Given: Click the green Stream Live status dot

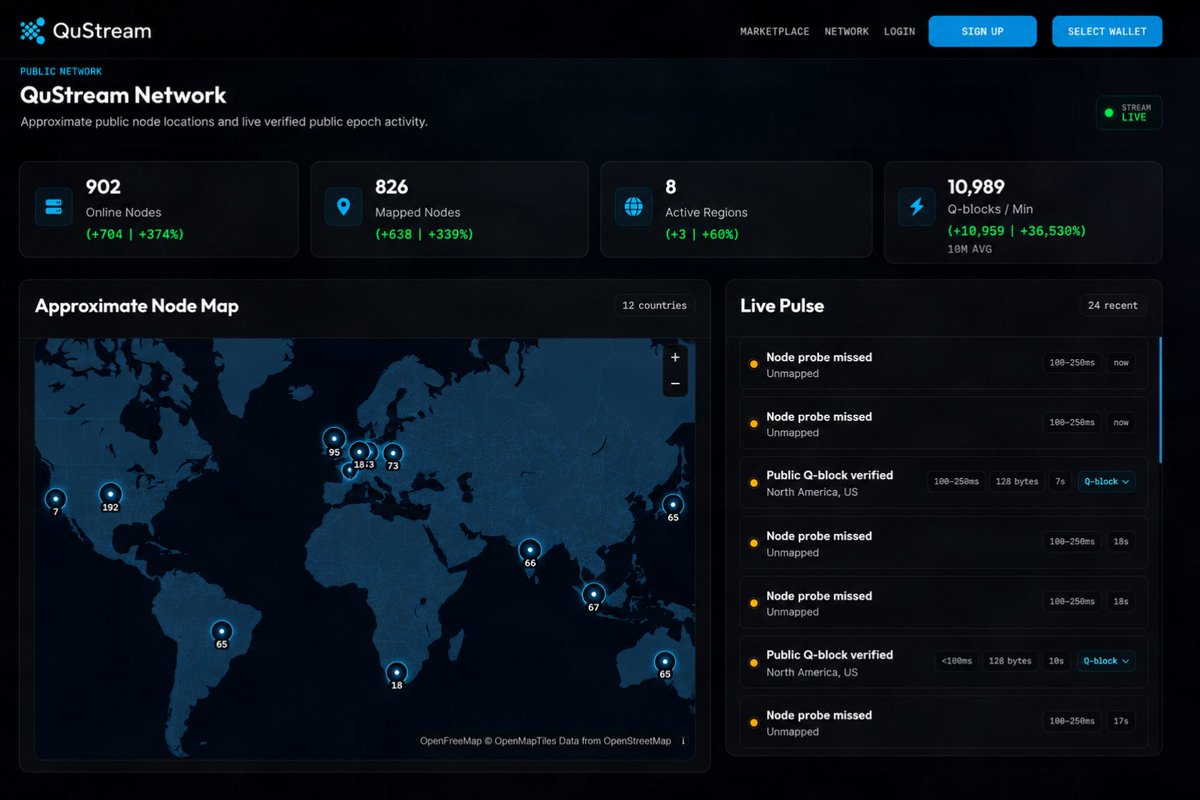Looking at the screenshot, I should click(x=1108, y=113).
